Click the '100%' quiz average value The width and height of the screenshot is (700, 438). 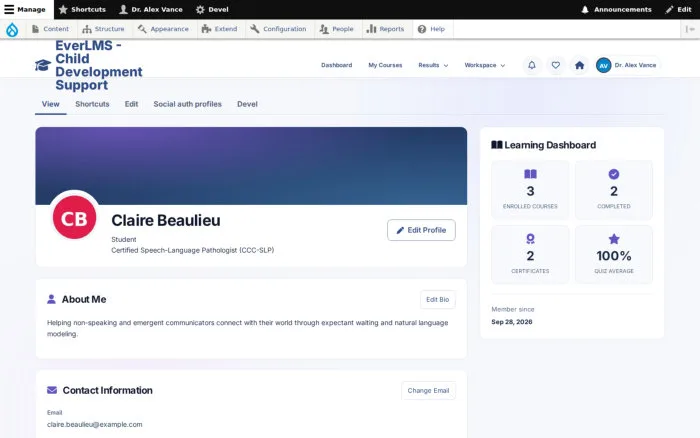(x=614, y=256)
